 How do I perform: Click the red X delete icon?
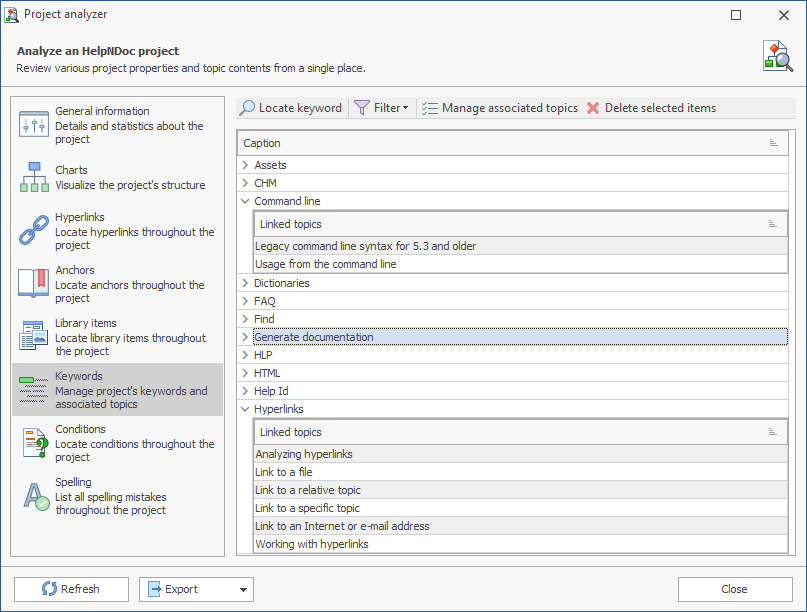(593, 108)
